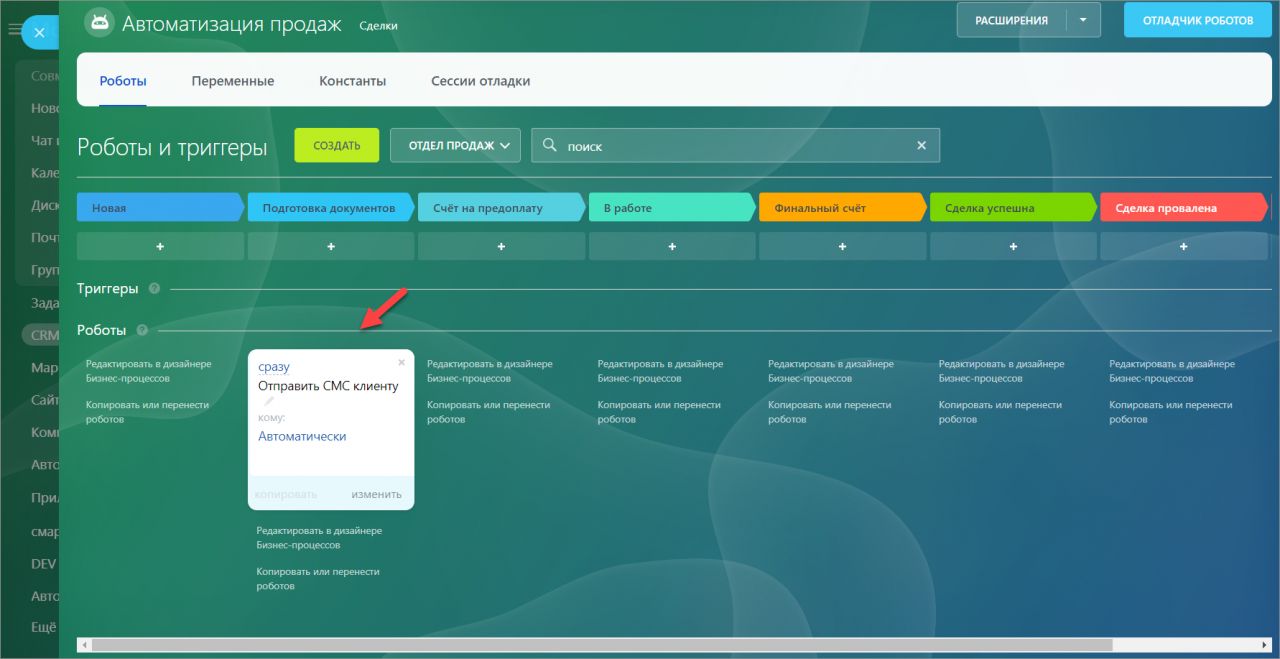Add a robot with plus under Подготовка документов
The height and width of the screenshot is (659, 1280).
pos(331,246)
